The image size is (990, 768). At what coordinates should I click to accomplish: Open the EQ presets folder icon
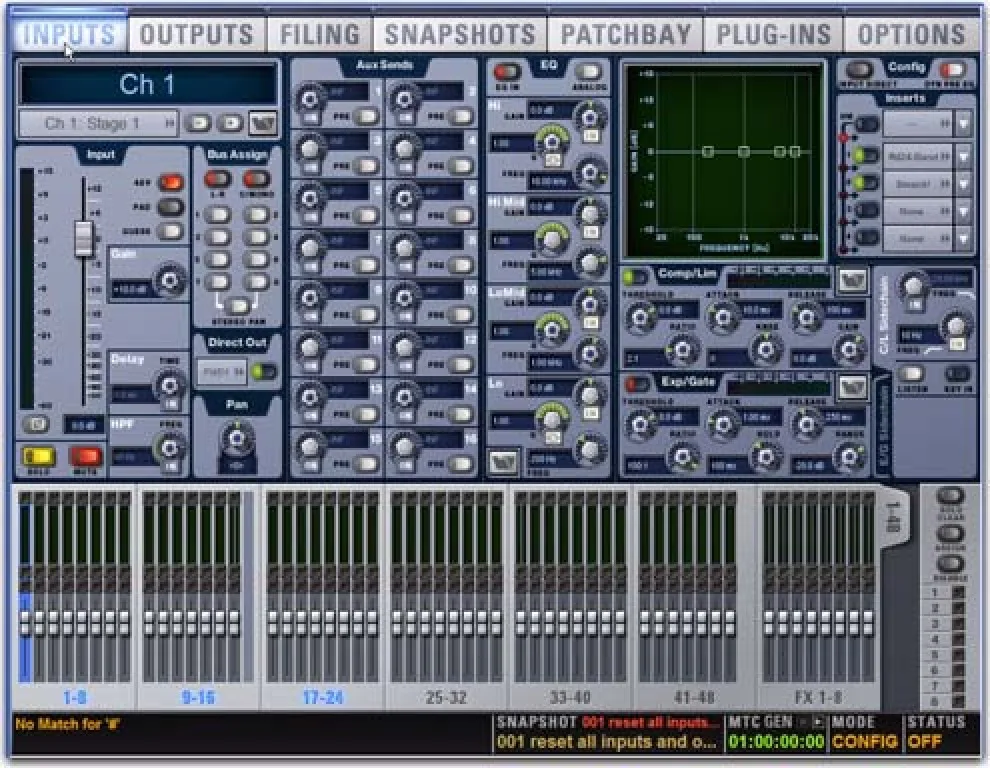(x=504, y=463)
